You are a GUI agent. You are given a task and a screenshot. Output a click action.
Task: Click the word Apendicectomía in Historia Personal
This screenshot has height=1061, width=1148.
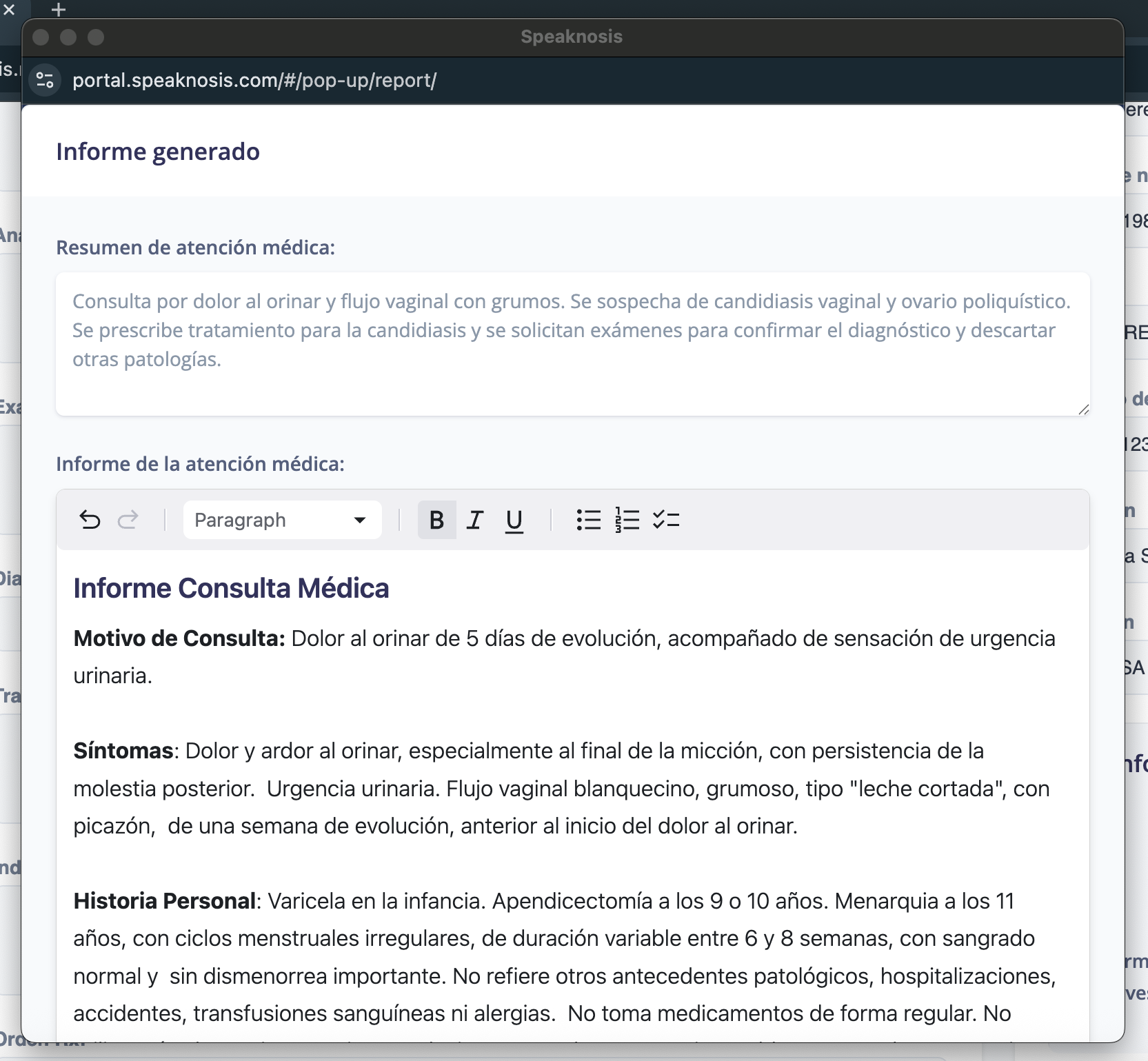click(x=572, y=901)
